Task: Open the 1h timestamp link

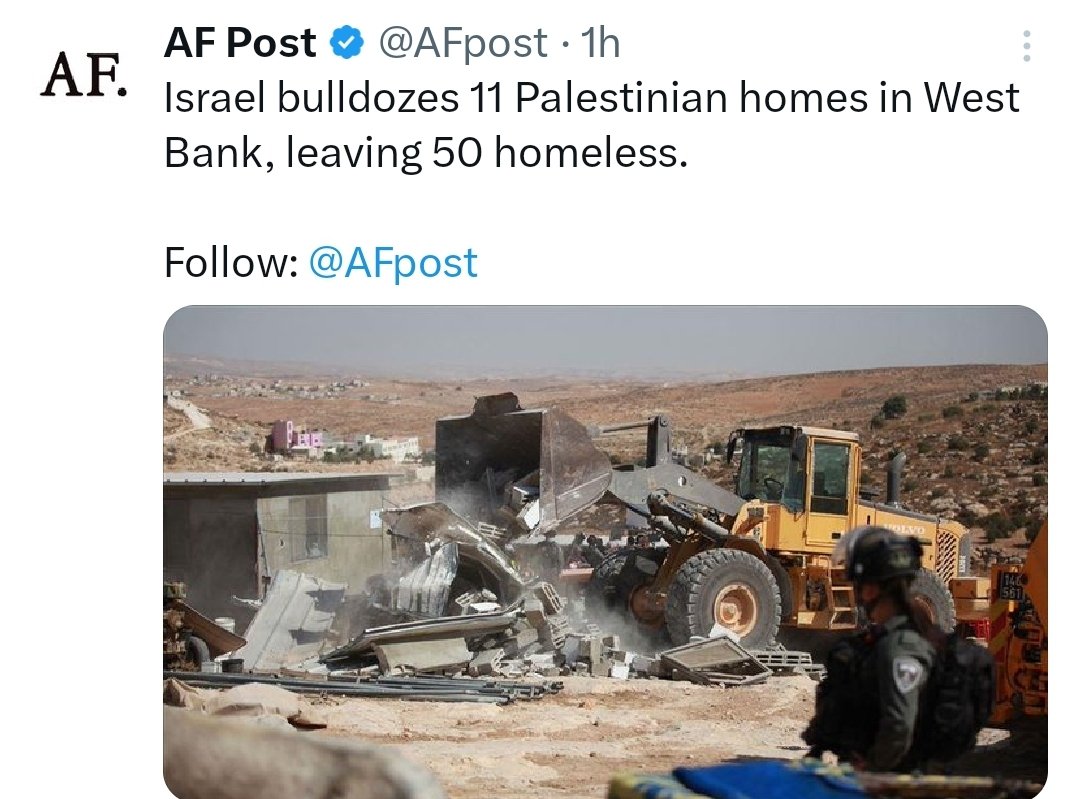Action: [x=600, y=43]
